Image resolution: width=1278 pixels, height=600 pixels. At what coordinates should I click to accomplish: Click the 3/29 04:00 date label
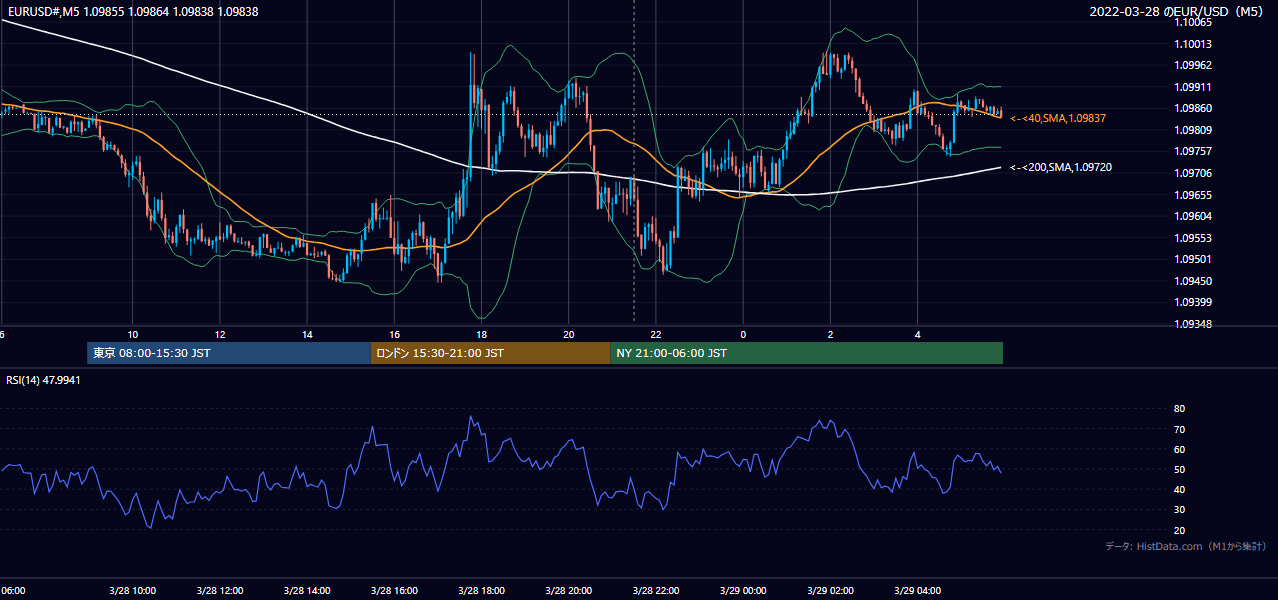(918, 590)
